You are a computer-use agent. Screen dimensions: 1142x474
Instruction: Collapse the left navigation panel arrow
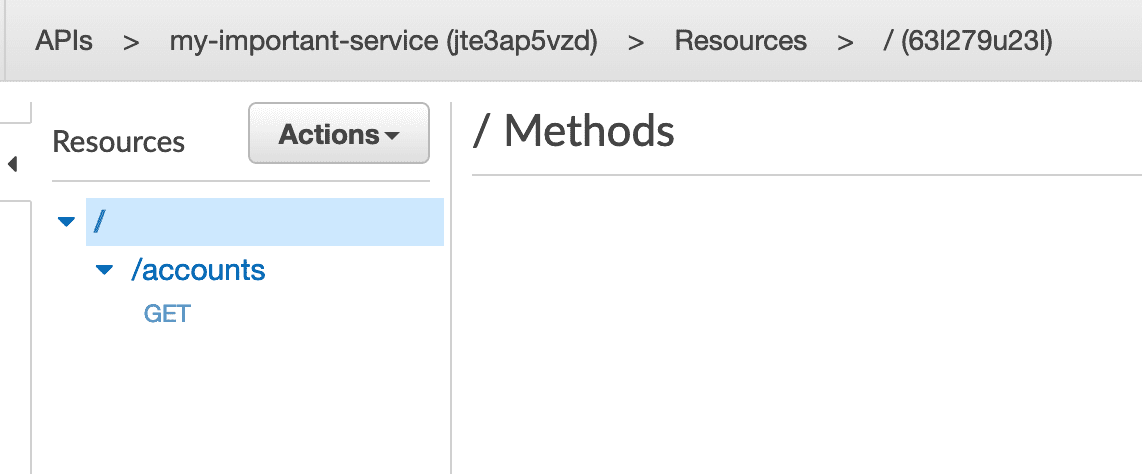tap(12, 165)
